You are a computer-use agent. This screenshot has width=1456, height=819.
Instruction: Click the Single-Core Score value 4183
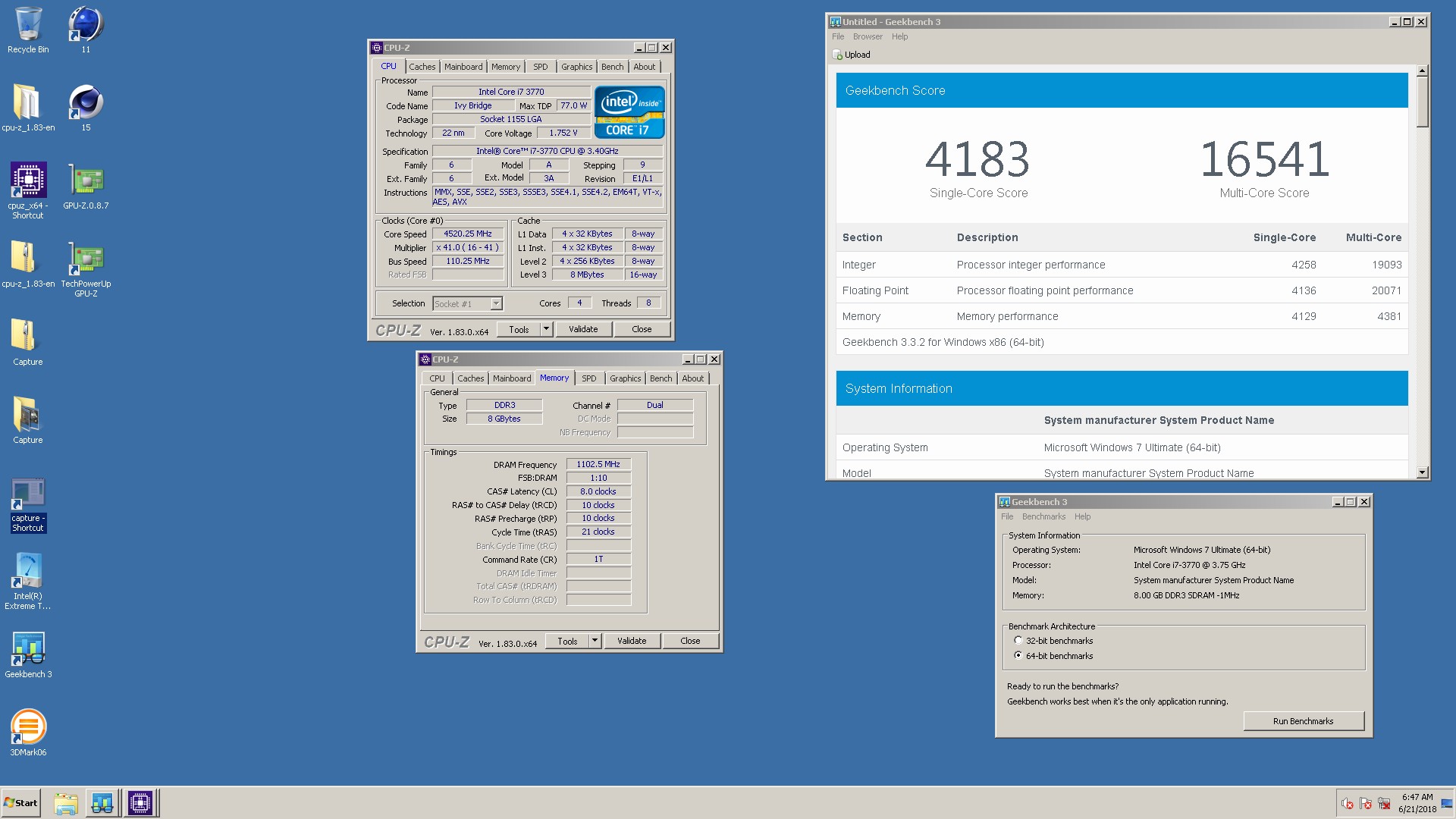978,160
